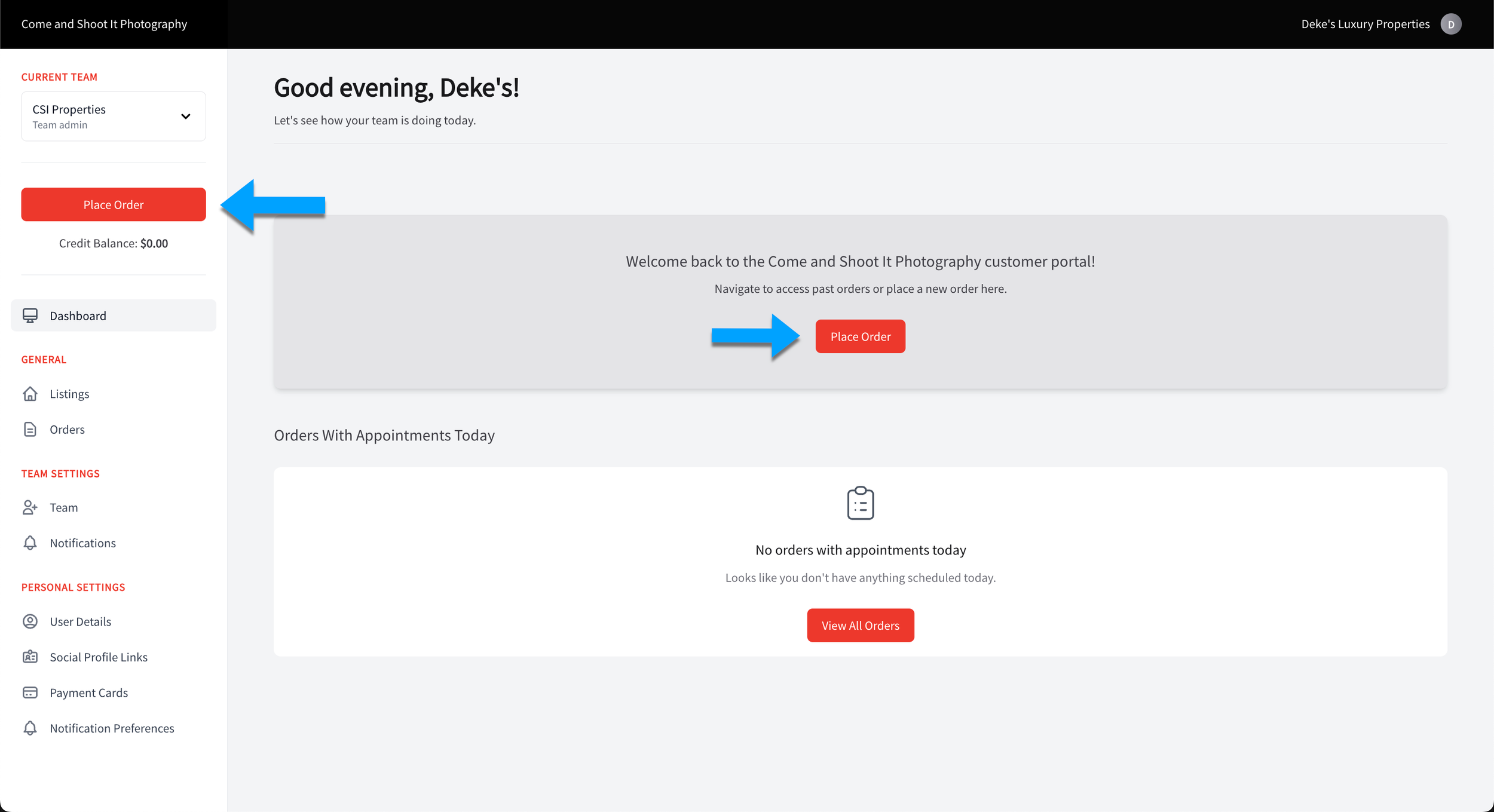Image resolution: width=1494 pixels, height=812 pixels.
Task: Click the Dashboard monitor icon
Action: coord(30,315)
